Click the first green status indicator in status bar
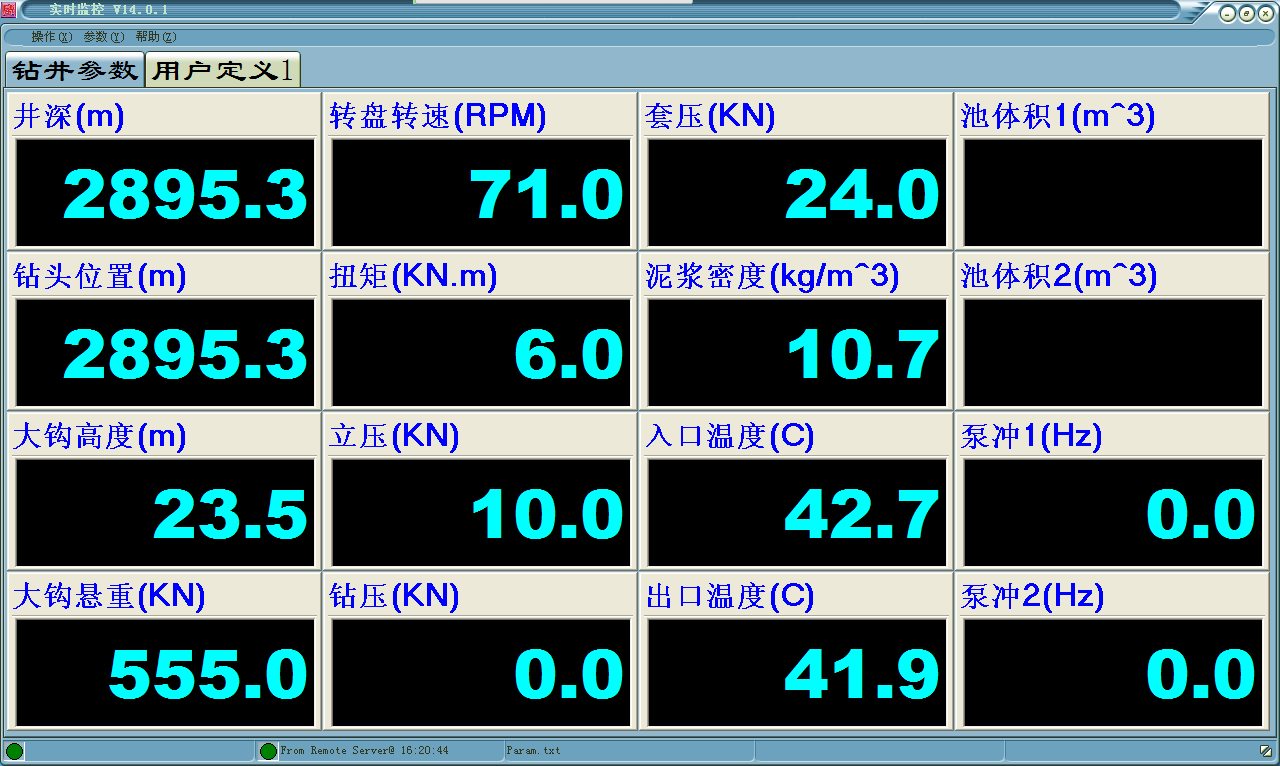Viewport: 1280px width, 766px height. coord(15,751)
